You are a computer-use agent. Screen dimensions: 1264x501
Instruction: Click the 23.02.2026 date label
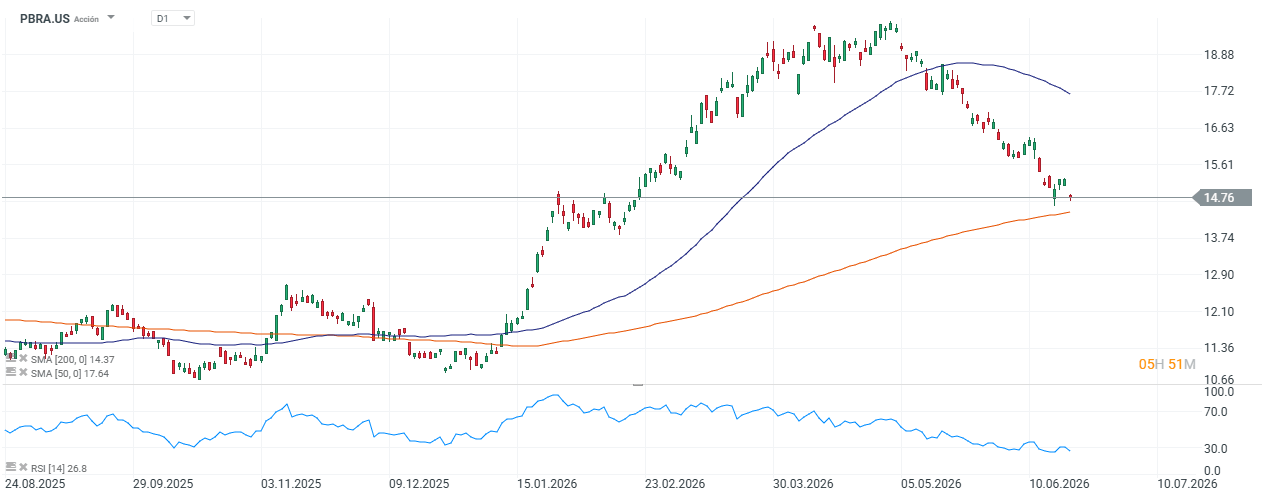tap(675, 483)
